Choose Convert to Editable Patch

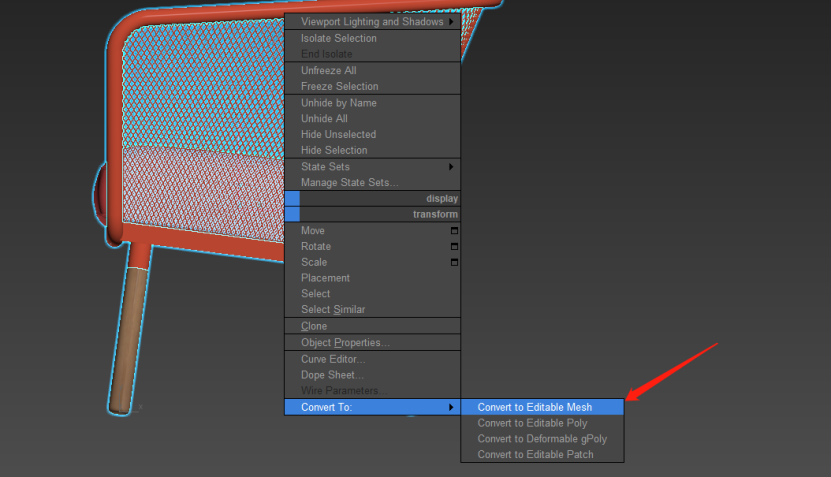pos(542,455)
